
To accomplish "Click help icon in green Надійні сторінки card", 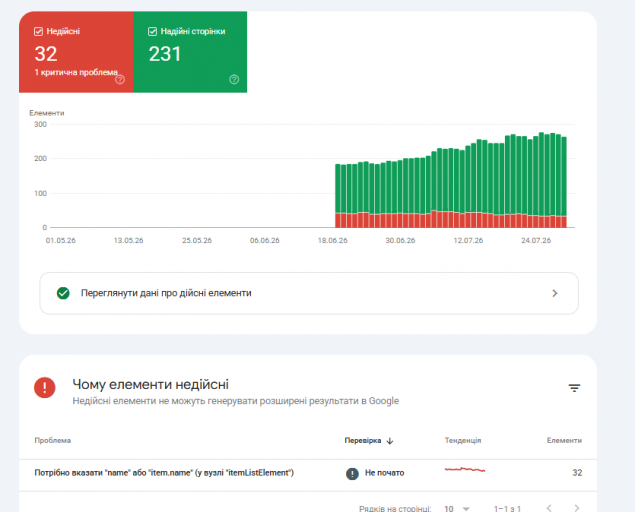I will [234, 79].
